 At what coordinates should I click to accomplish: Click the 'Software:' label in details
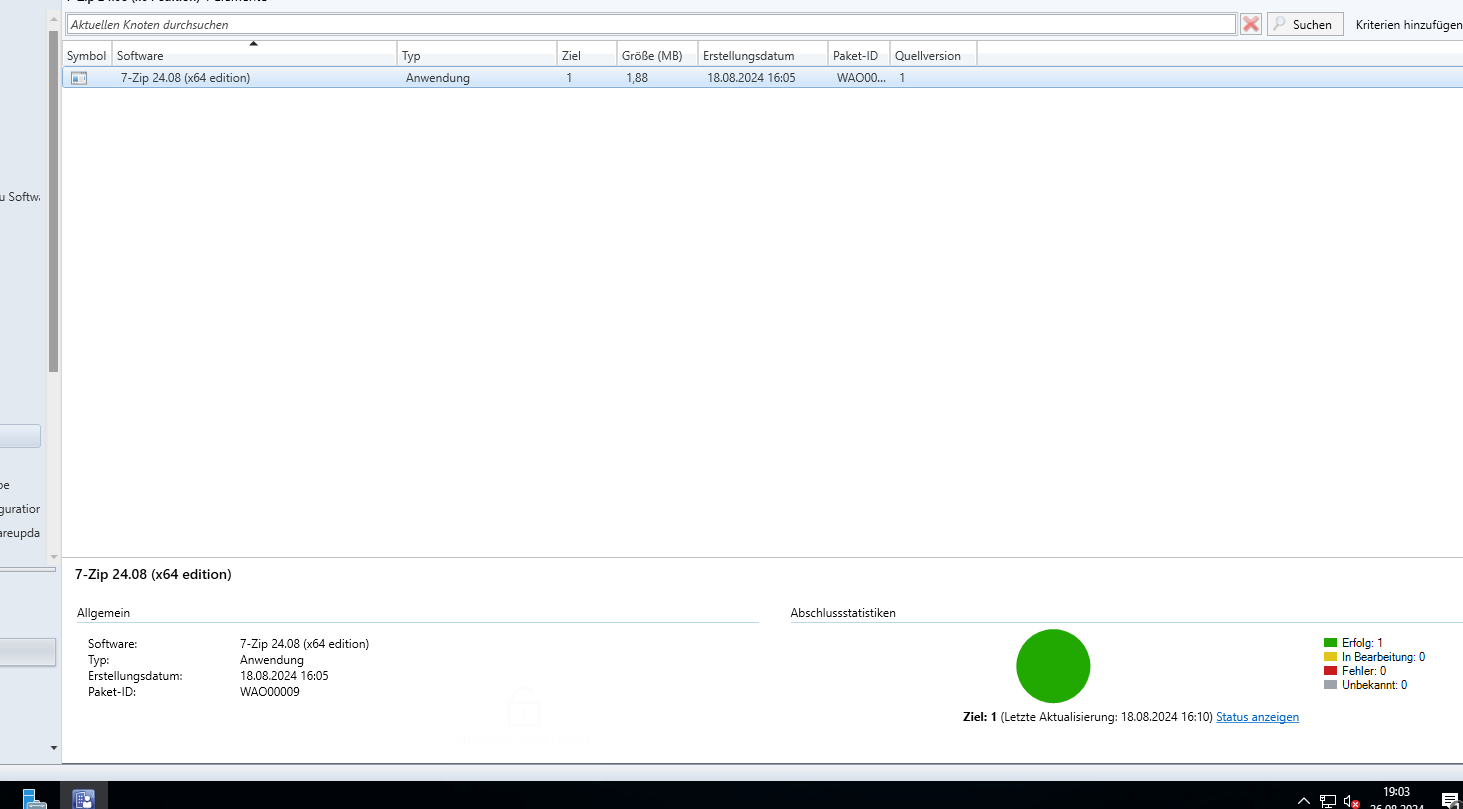pos(112,644)
